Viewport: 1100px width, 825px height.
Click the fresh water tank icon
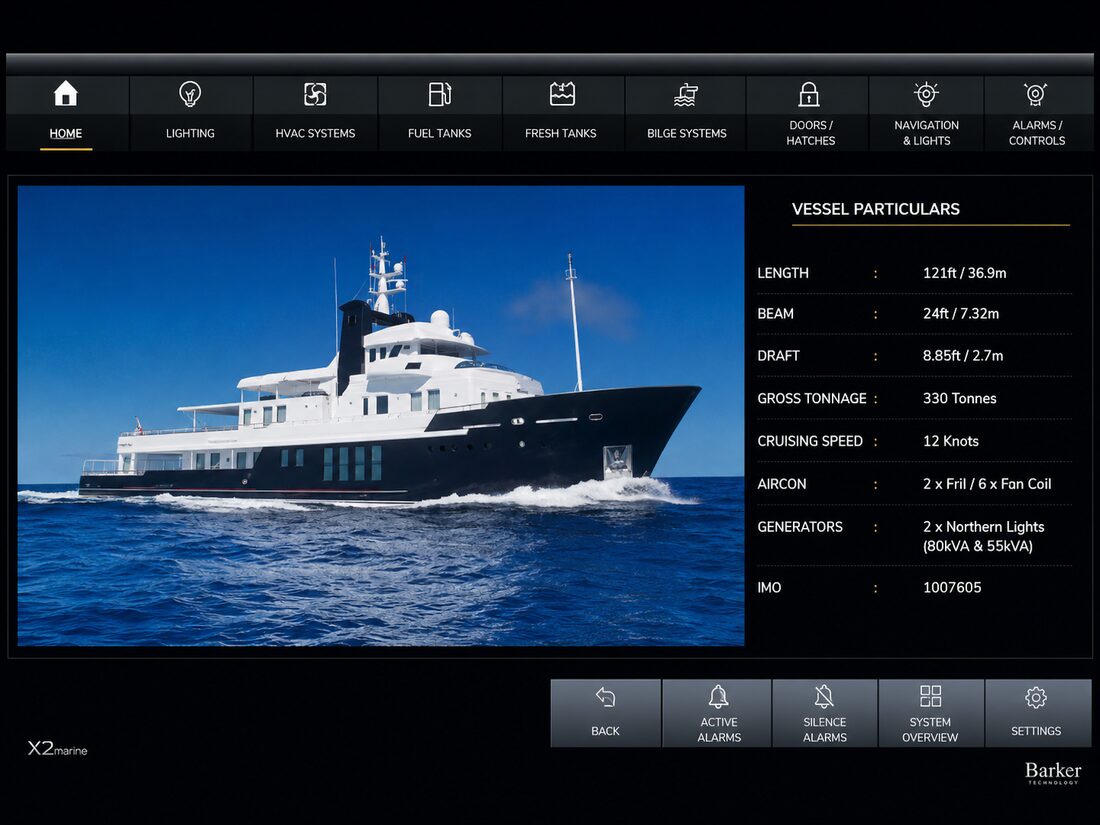pos(562,93)
